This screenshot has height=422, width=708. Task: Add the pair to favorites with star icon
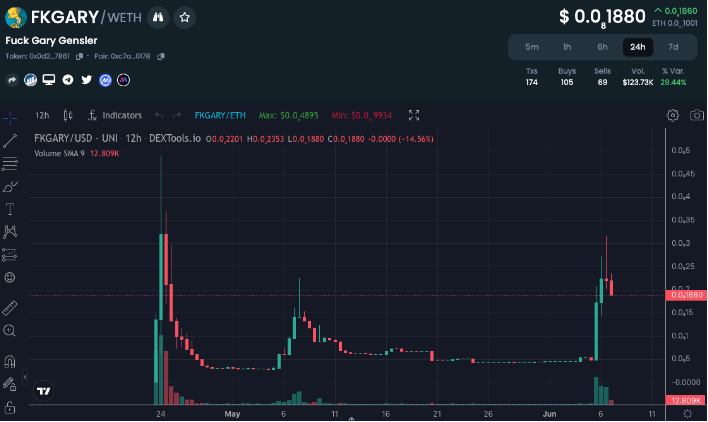pyautogui.click(x=185, y=17)
